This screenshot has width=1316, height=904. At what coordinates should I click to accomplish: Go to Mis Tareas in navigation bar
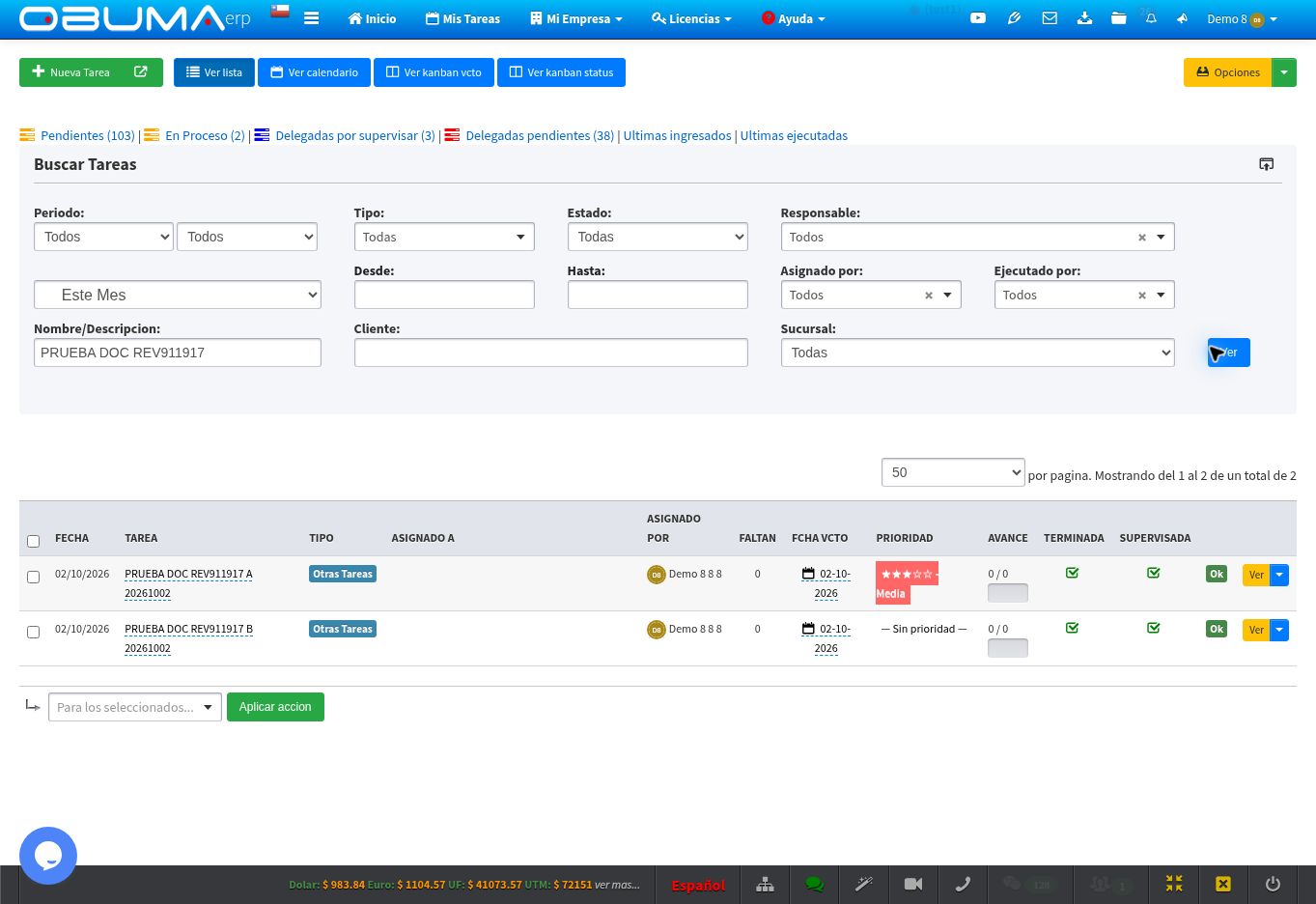click(x=462, y=18)
